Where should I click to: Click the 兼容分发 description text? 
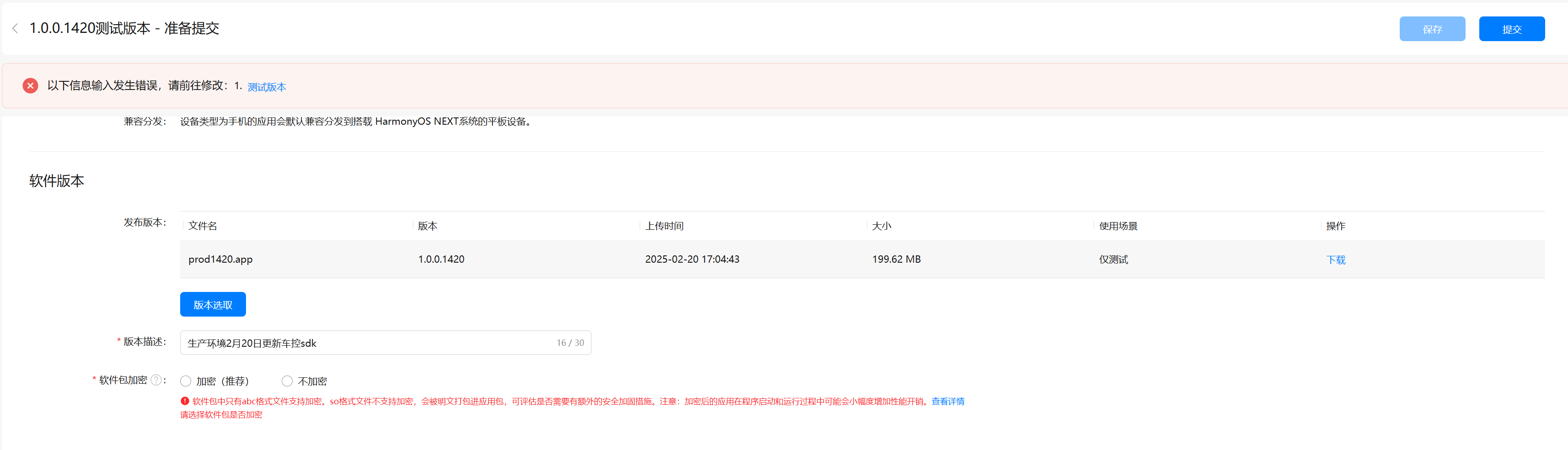tap(357, 122)
